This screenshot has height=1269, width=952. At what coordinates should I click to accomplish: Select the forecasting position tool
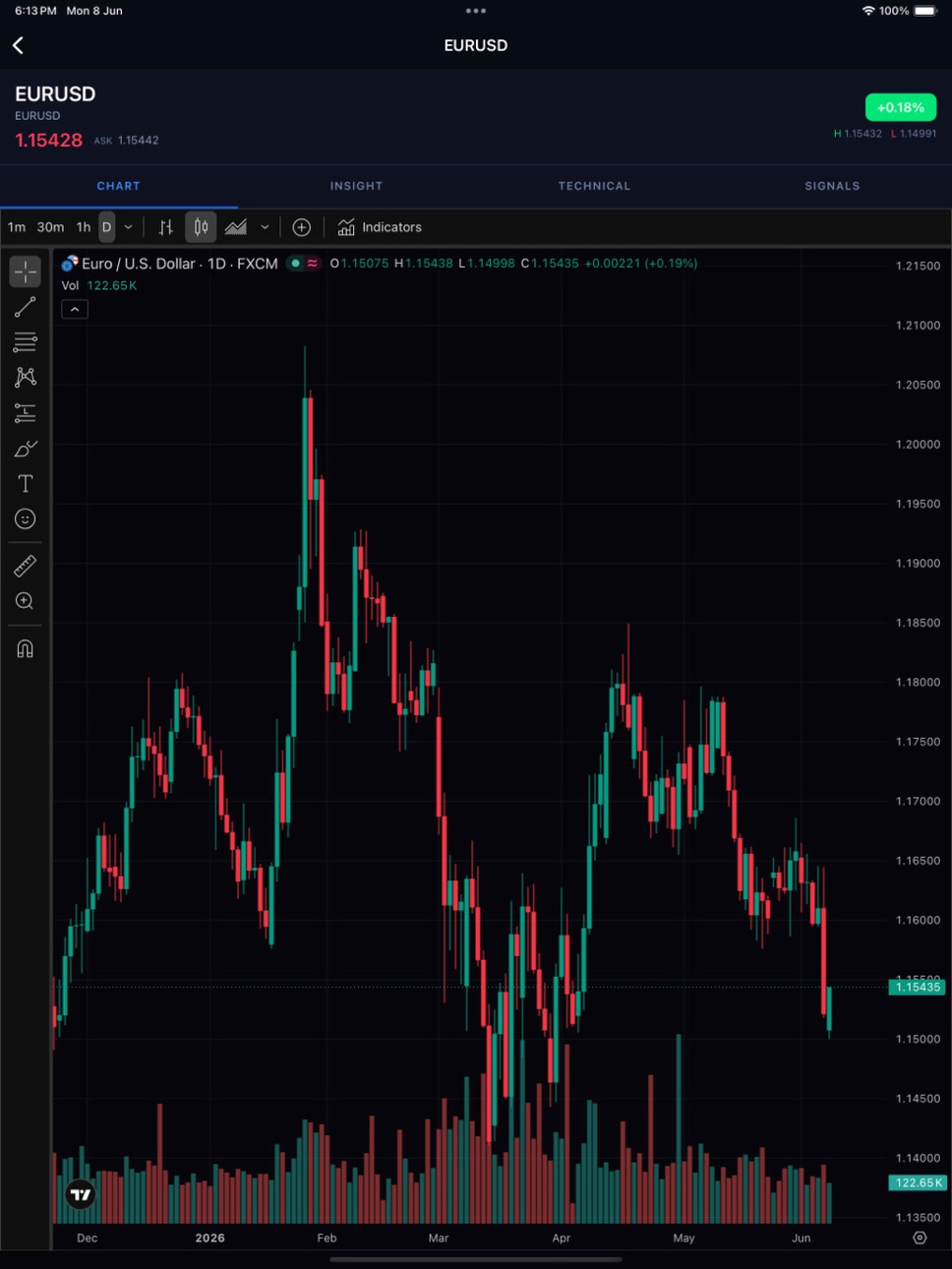pos(25,413)
